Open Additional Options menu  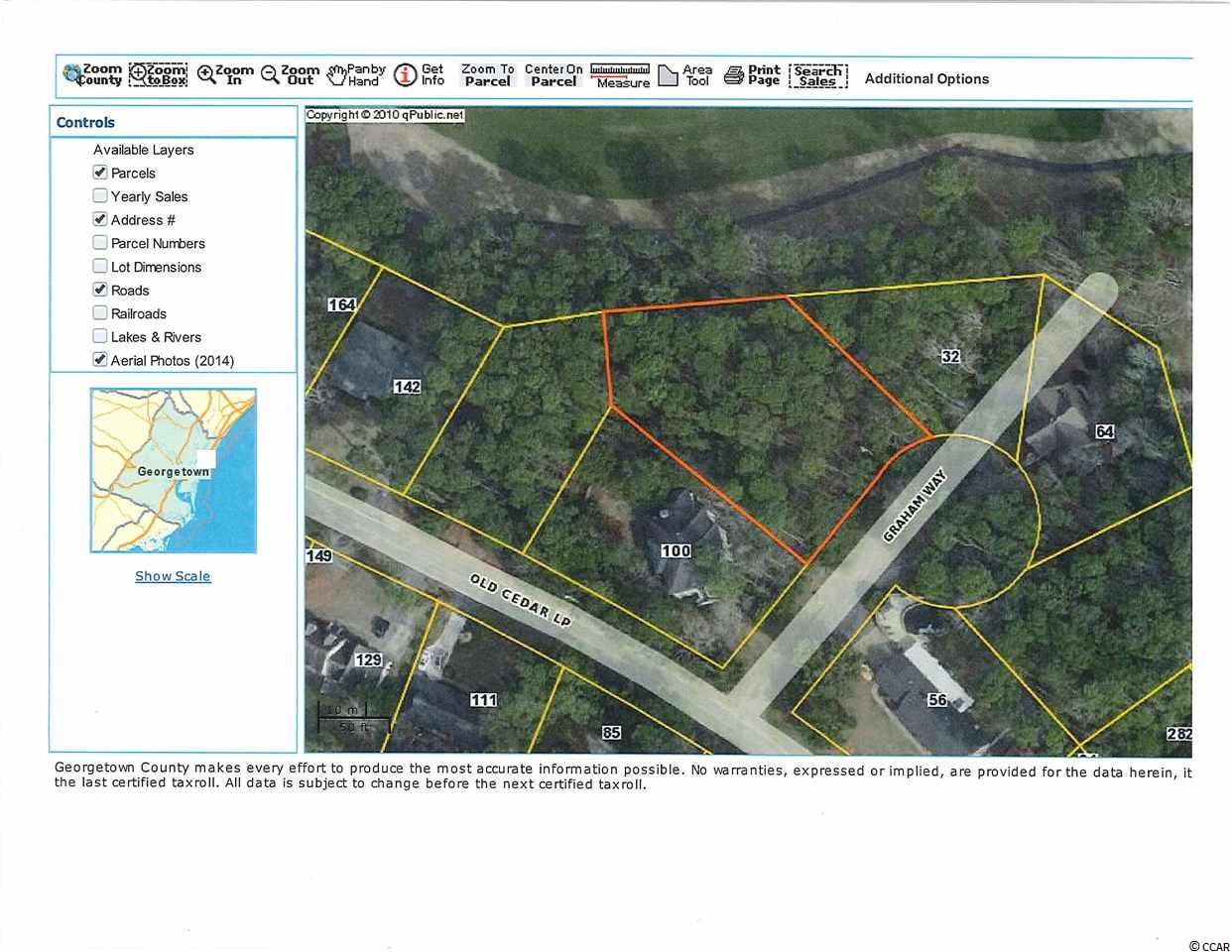click(926, 79)
